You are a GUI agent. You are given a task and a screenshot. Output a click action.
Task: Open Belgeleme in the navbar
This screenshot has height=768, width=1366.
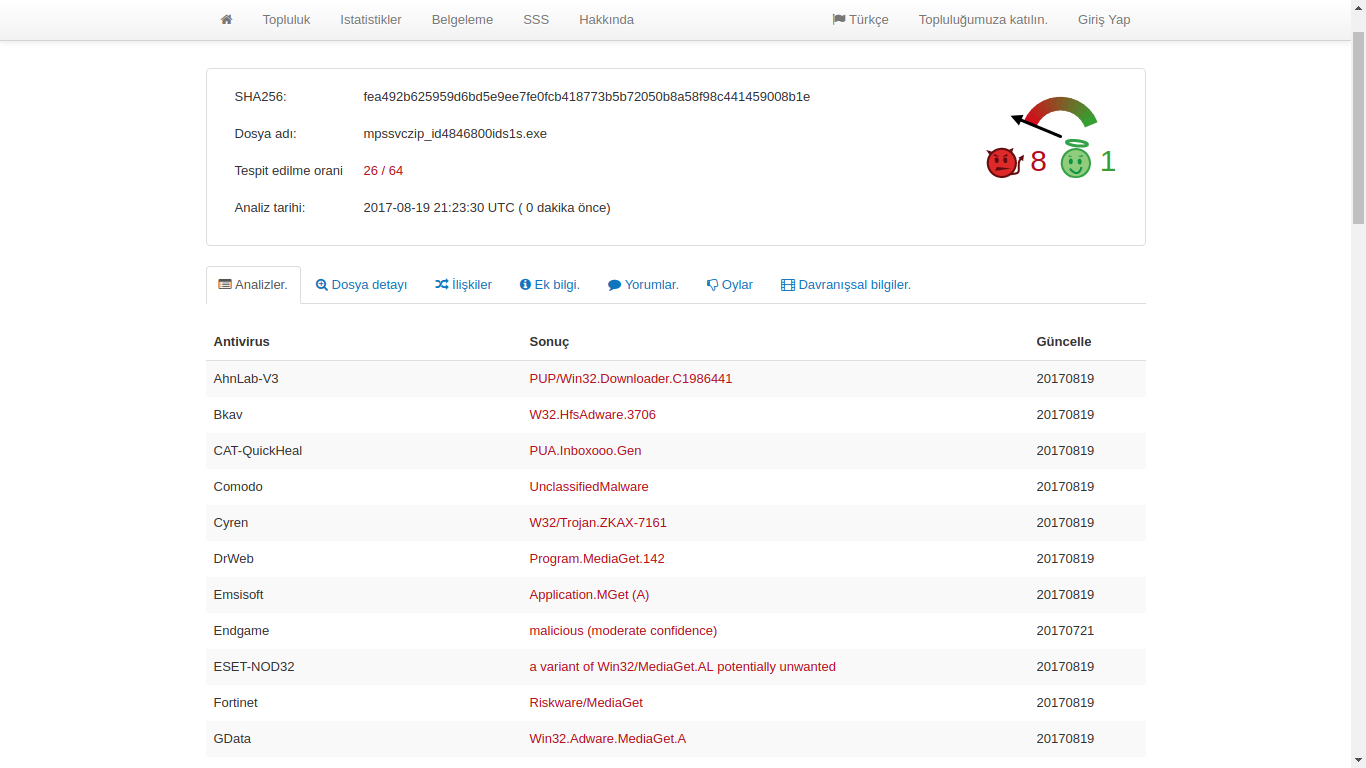(x=462, y=20)
